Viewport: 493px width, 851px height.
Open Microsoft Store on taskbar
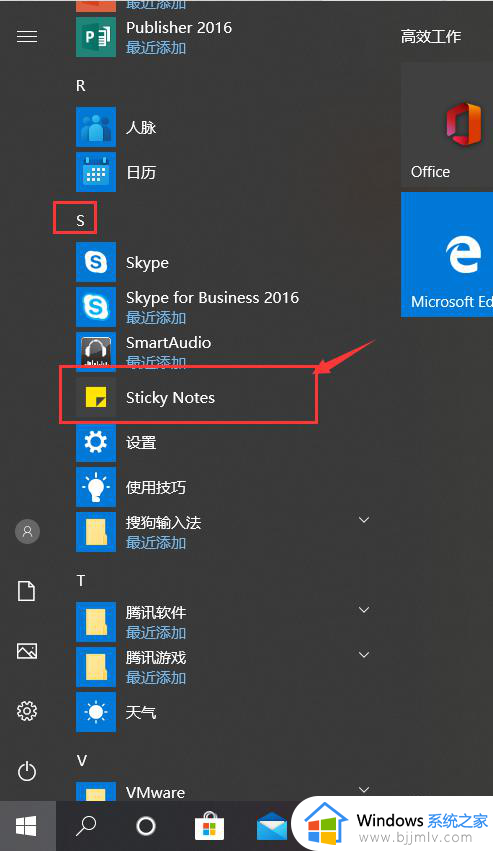[210, 826]
